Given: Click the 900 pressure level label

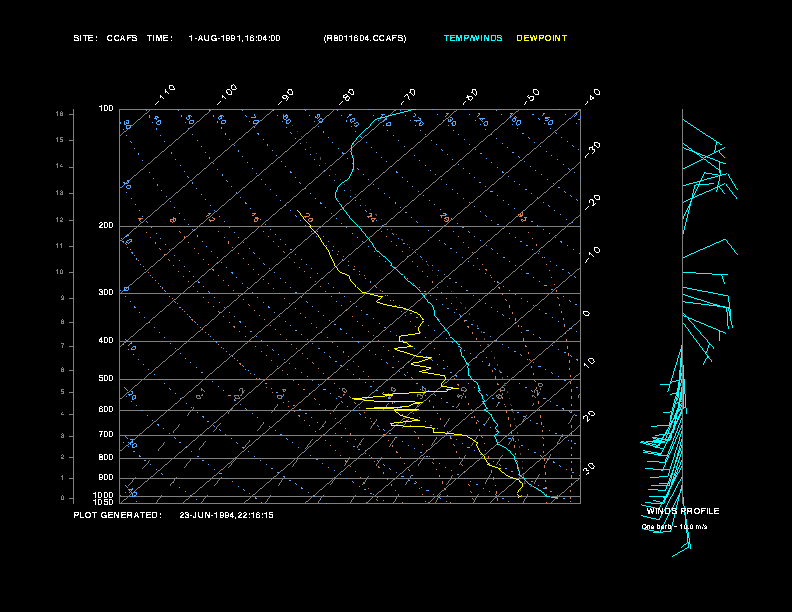Looking at the screenshot, I should coord(106,478).
